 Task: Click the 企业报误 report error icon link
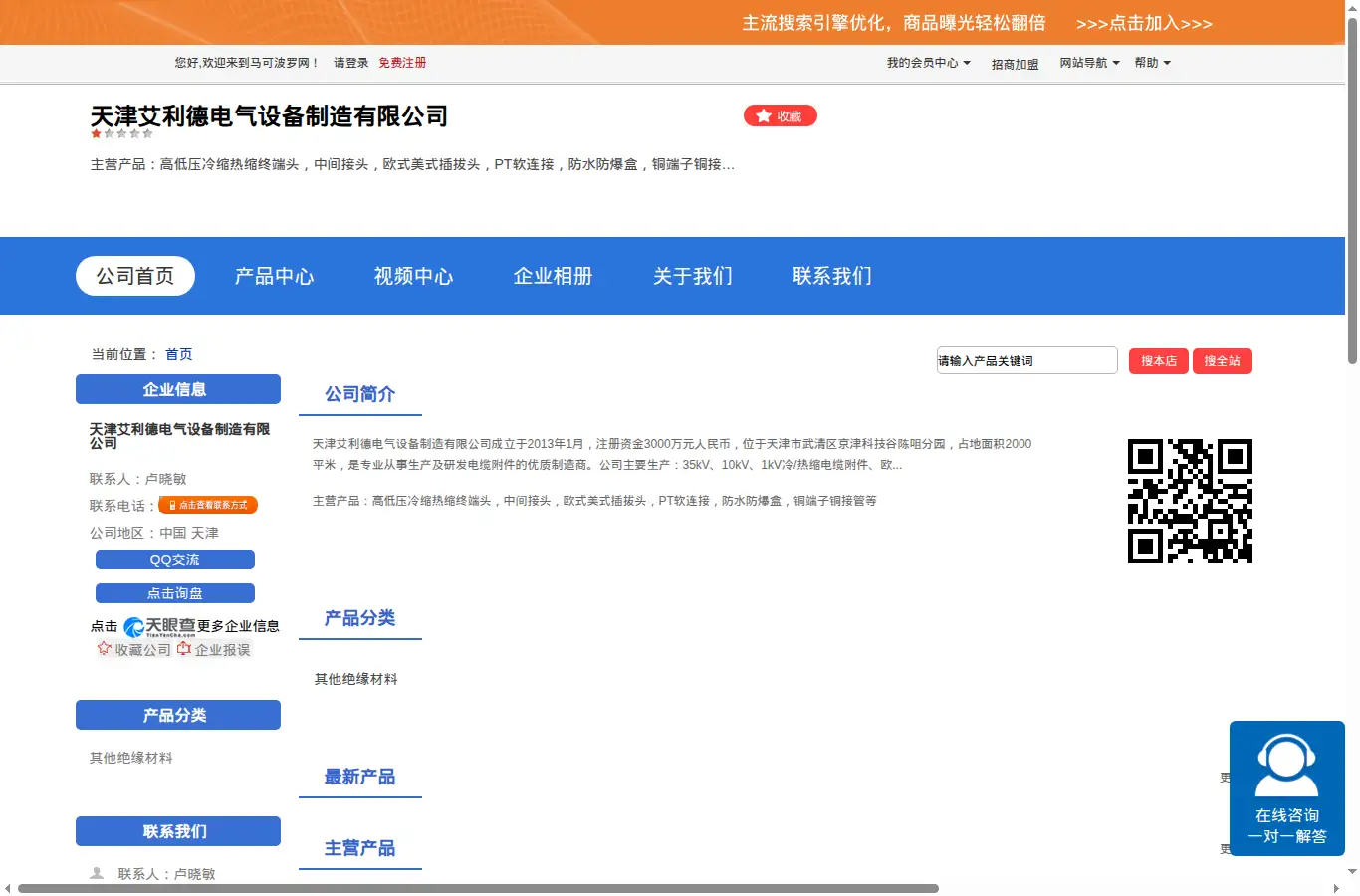click(214, 649)
